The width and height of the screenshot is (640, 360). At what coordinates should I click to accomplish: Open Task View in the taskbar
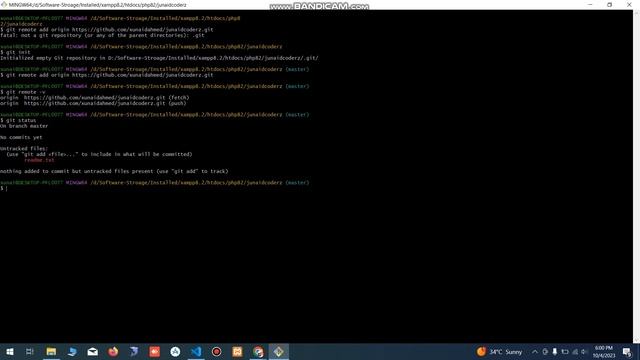point(30,351)
